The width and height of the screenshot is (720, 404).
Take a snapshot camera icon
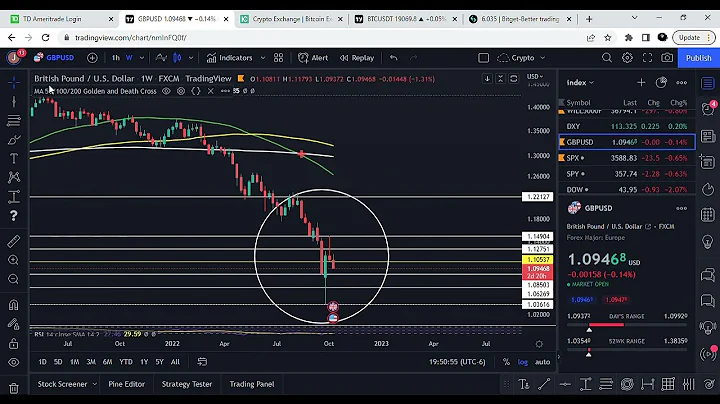click(667, 58)
